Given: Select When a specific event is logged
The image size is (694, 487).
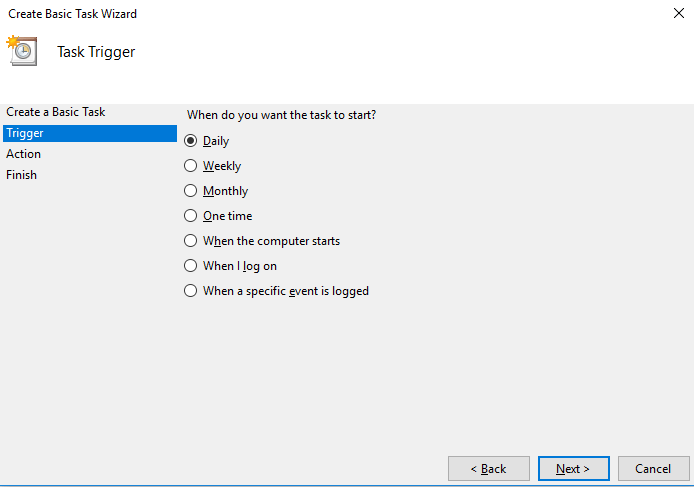Looking at the screenshot, I should tap(191, 291).
